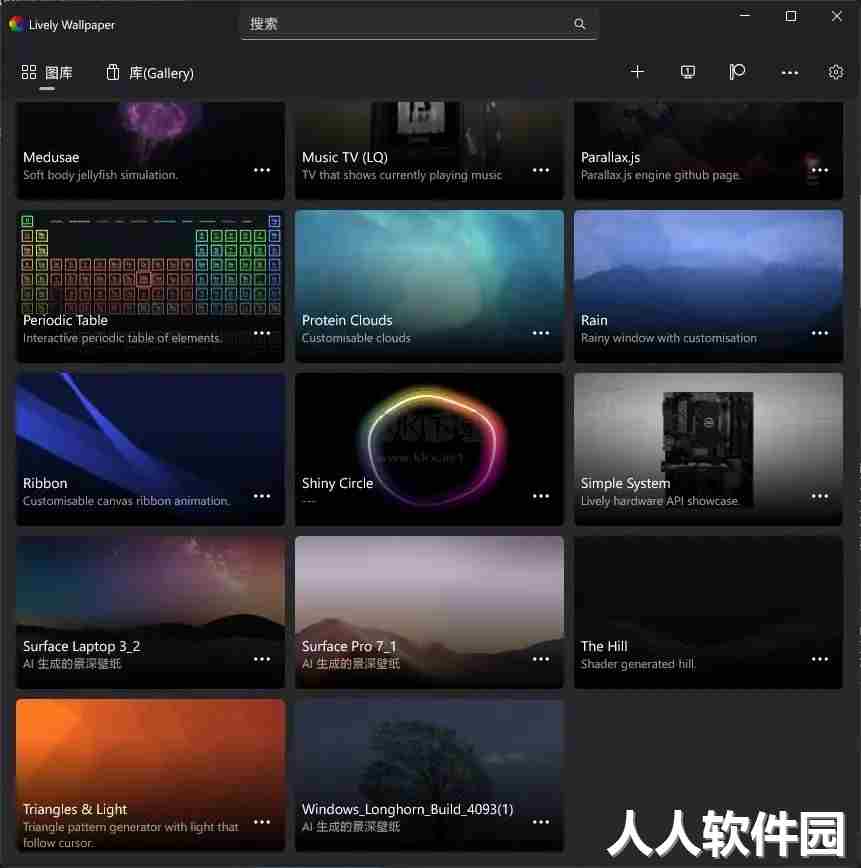
Task: Apply the Protein Clouds wallpaper
Action: [x=430, y=286]
